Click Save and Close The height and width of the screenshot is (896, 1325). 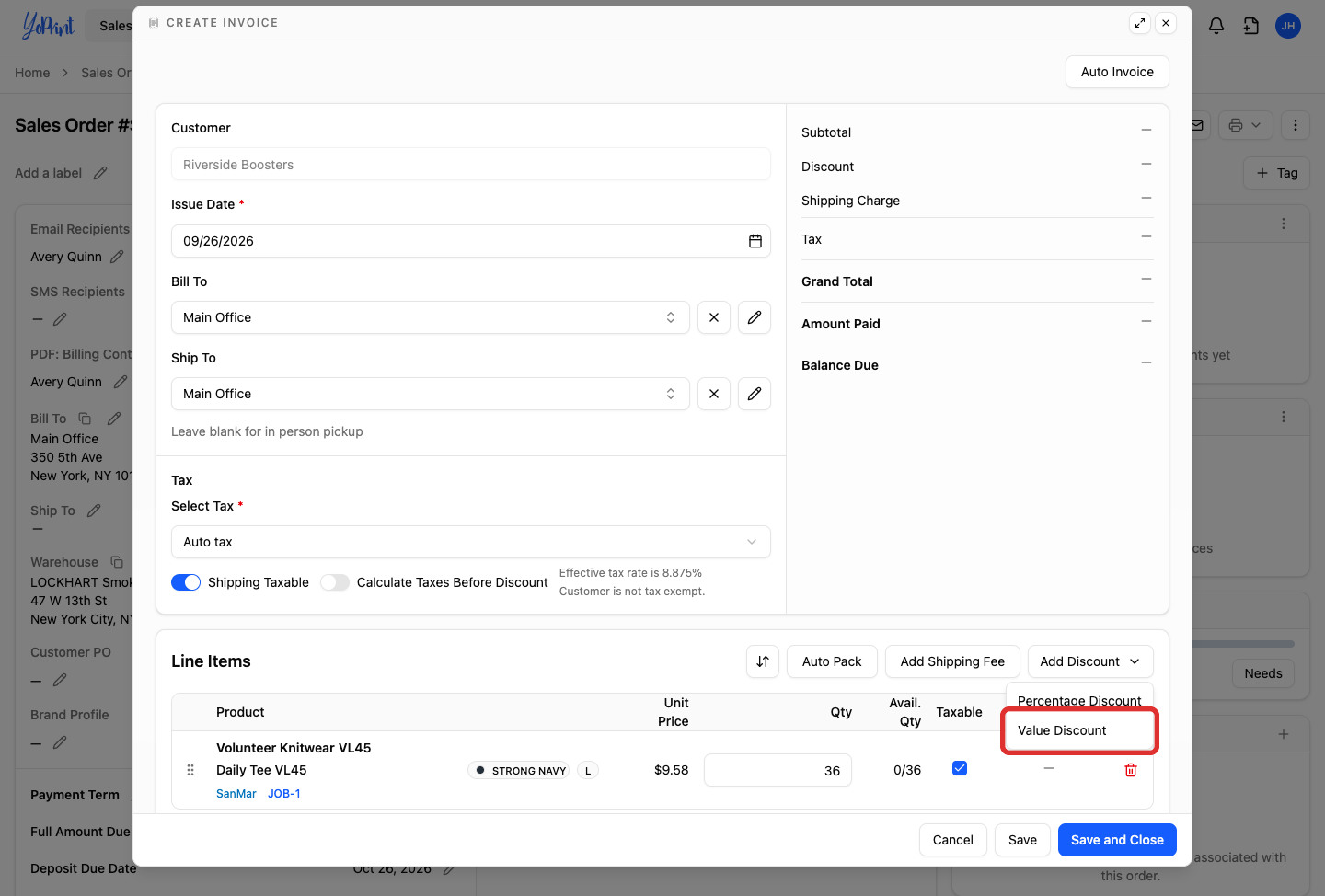point(1117,840)
